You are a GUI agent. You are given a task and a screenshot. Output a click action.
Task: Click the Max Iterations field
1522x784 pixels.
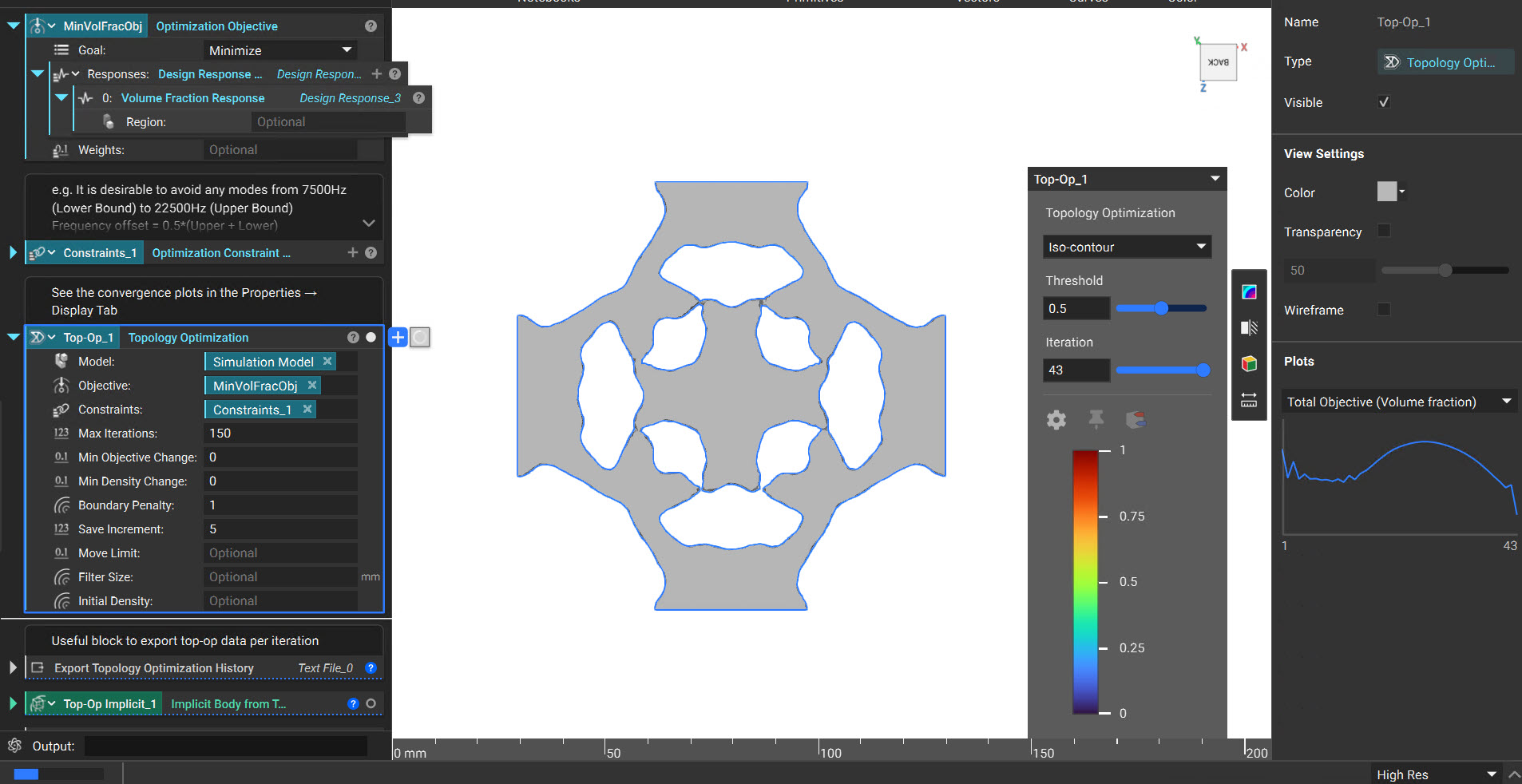(280, 434)
